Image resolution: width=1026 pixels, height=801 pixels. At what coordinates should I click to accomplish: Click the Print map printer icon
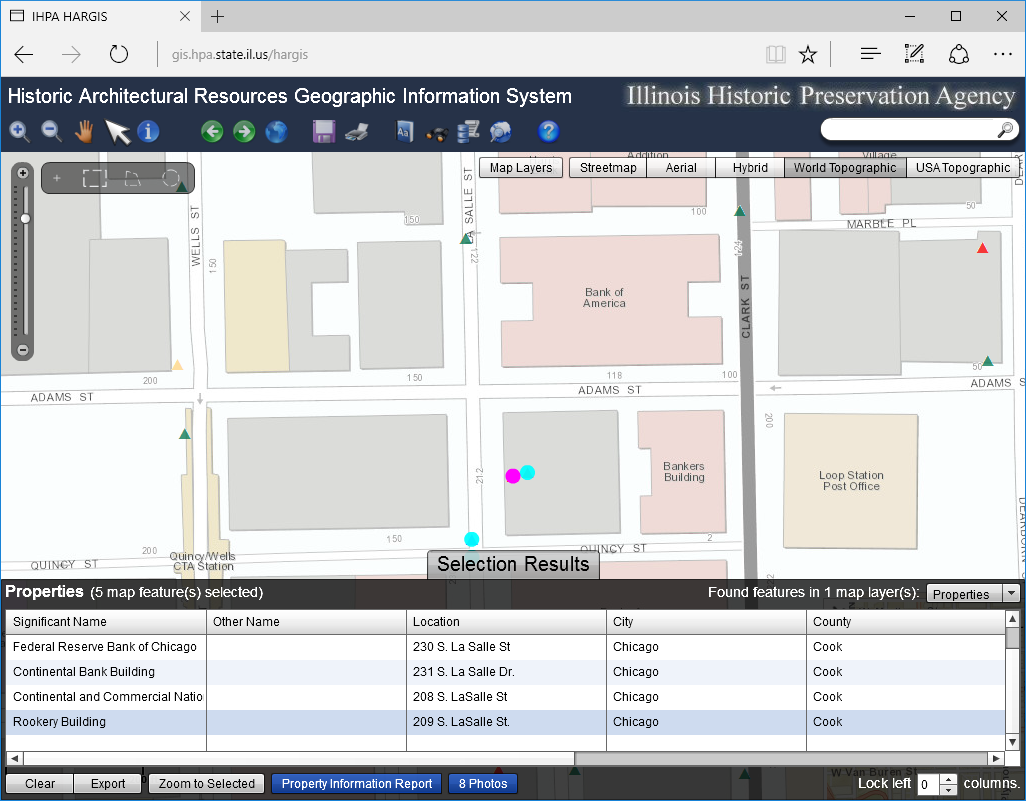pos(357,131)
